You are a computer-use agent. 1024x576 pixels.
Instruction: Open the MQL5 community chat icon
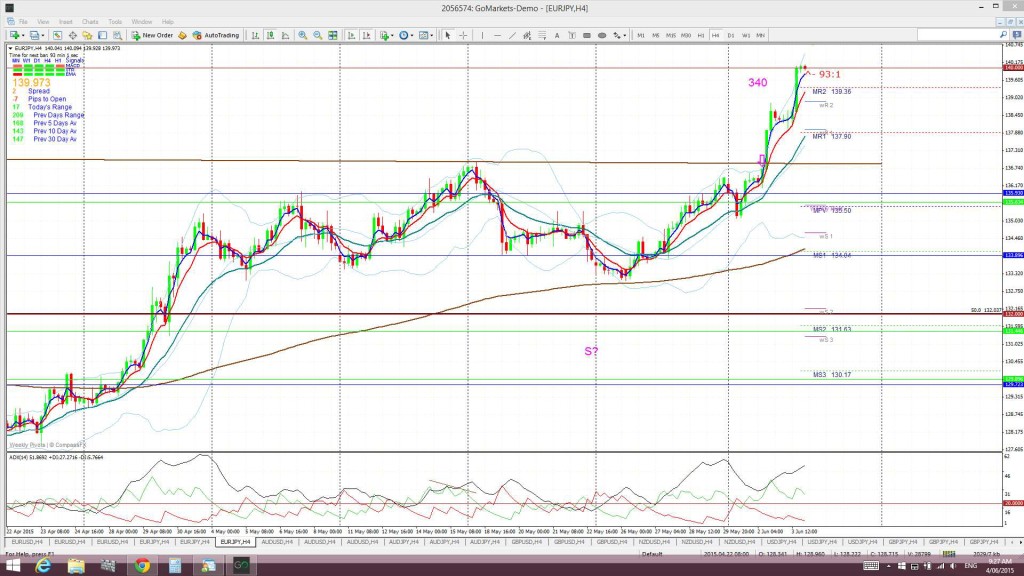pyautogui.click(x=1017, y=35)
